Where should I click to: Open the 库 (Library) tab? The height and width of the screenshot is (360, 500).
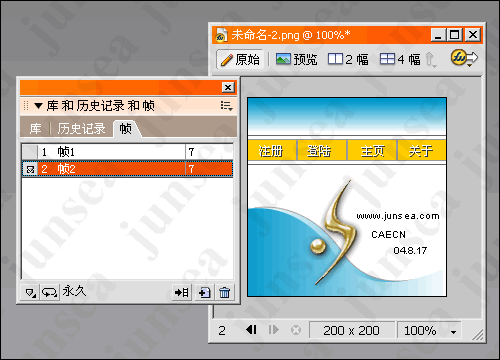pyautogui.click(x=35, y=129)
